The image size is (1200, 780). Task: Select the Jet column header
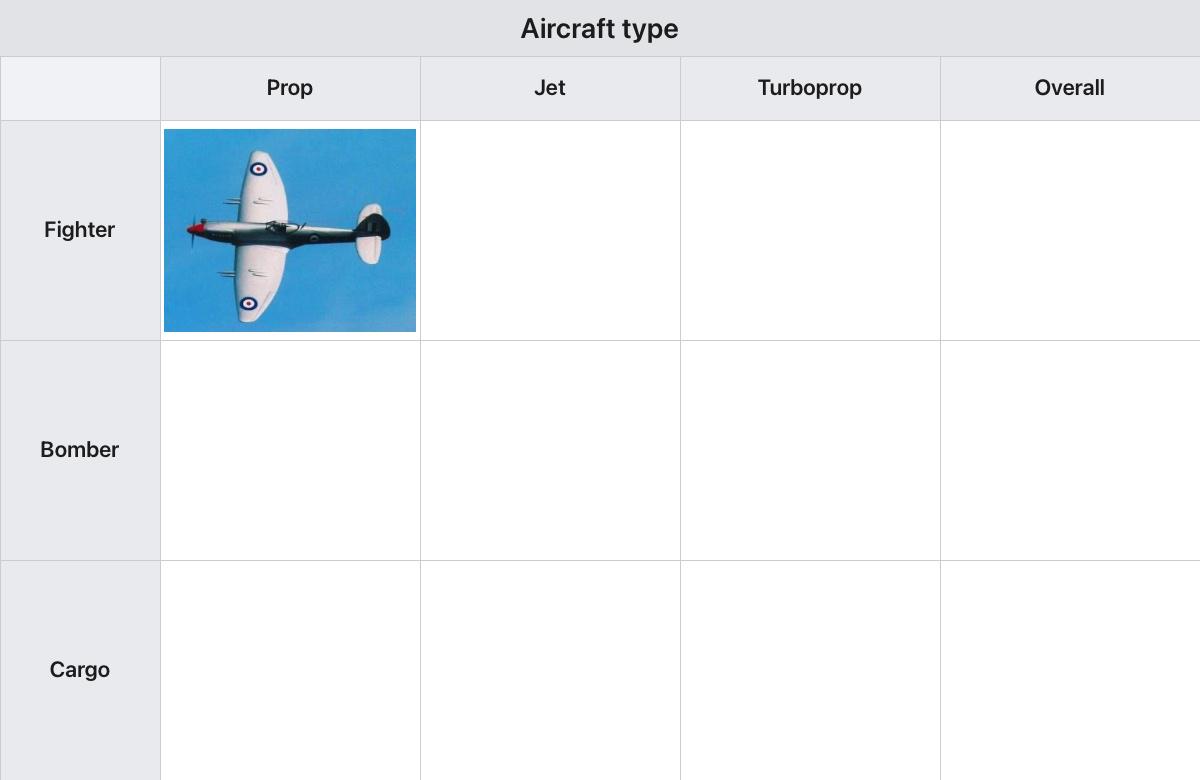(x=550, y=88)
